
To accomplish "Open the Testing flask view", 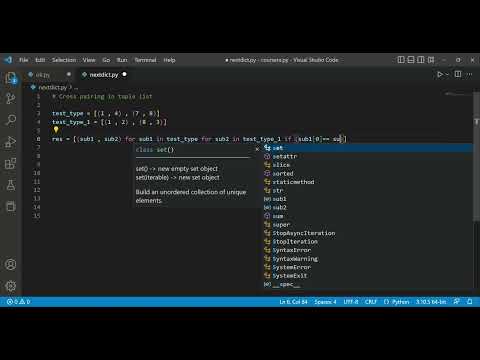I will (x=11, y=185).
